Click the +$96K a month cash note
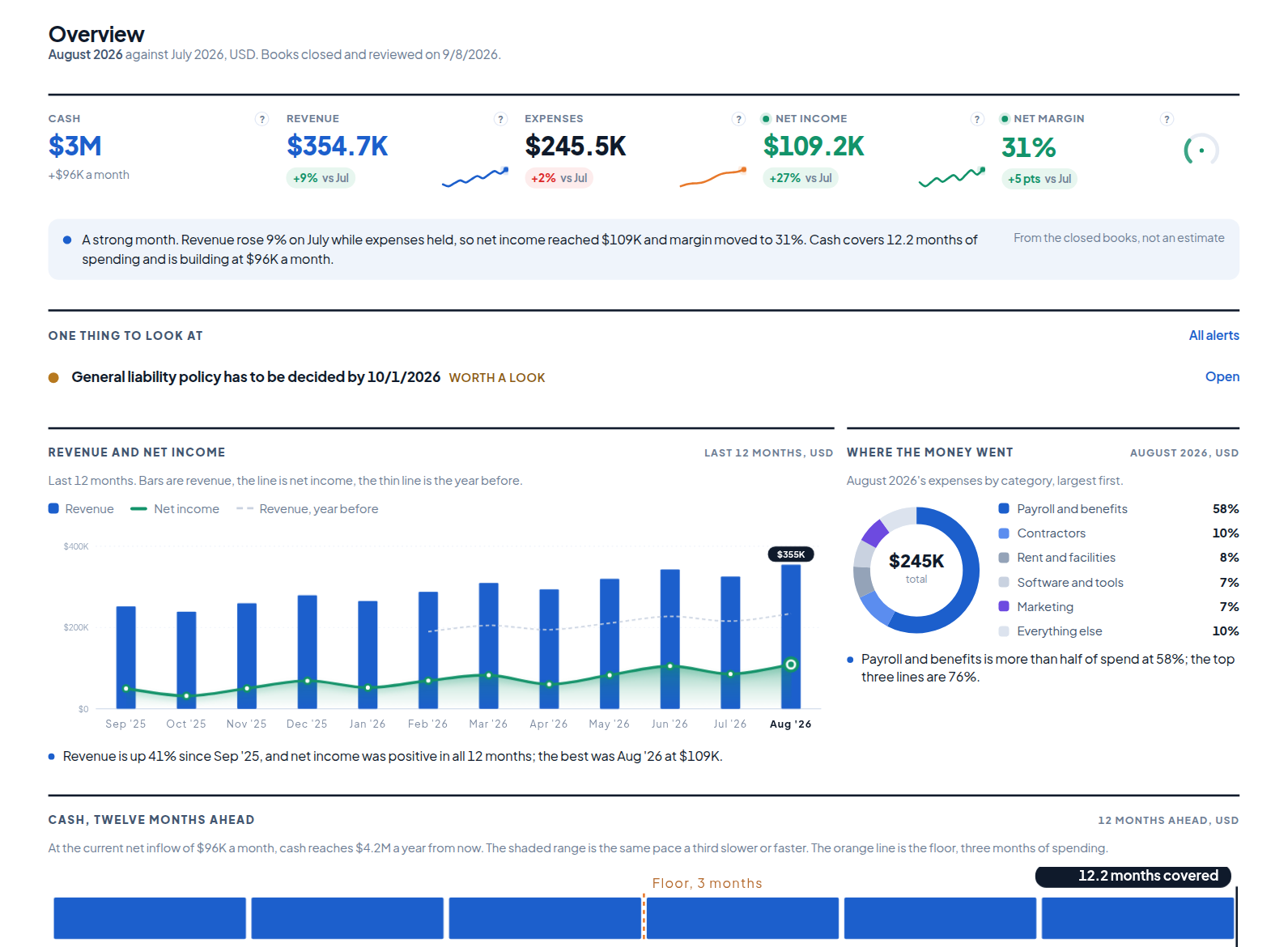This screenshot has width=1288, height=947. (x=89, y=175)
